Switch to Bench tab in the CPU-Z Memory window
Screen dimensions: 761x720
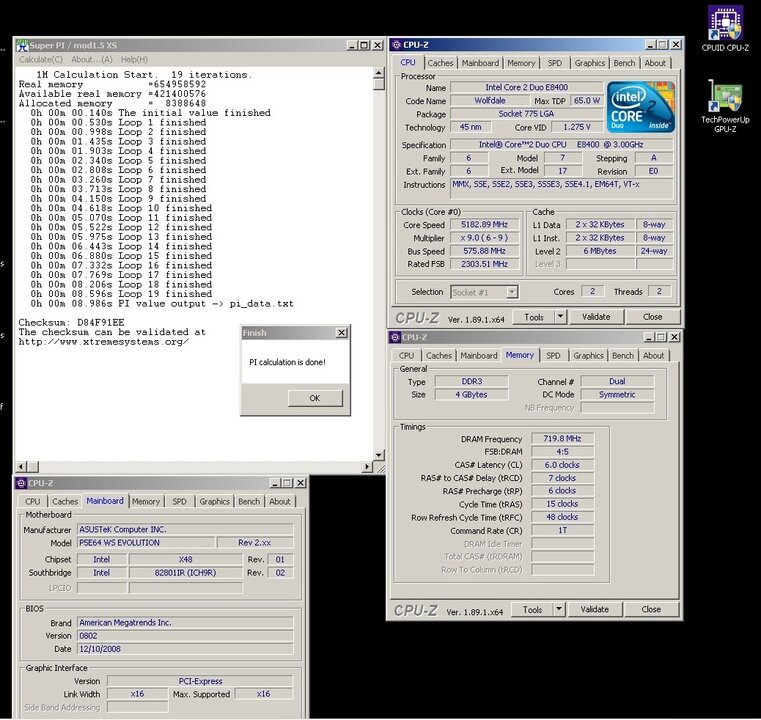point(623,355)
